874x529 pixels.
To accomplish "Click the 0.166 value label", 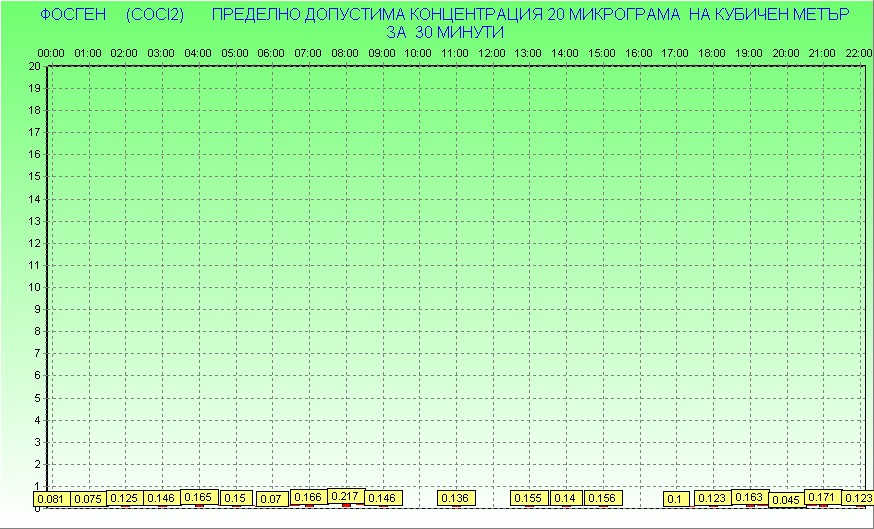I will point(308,497).
